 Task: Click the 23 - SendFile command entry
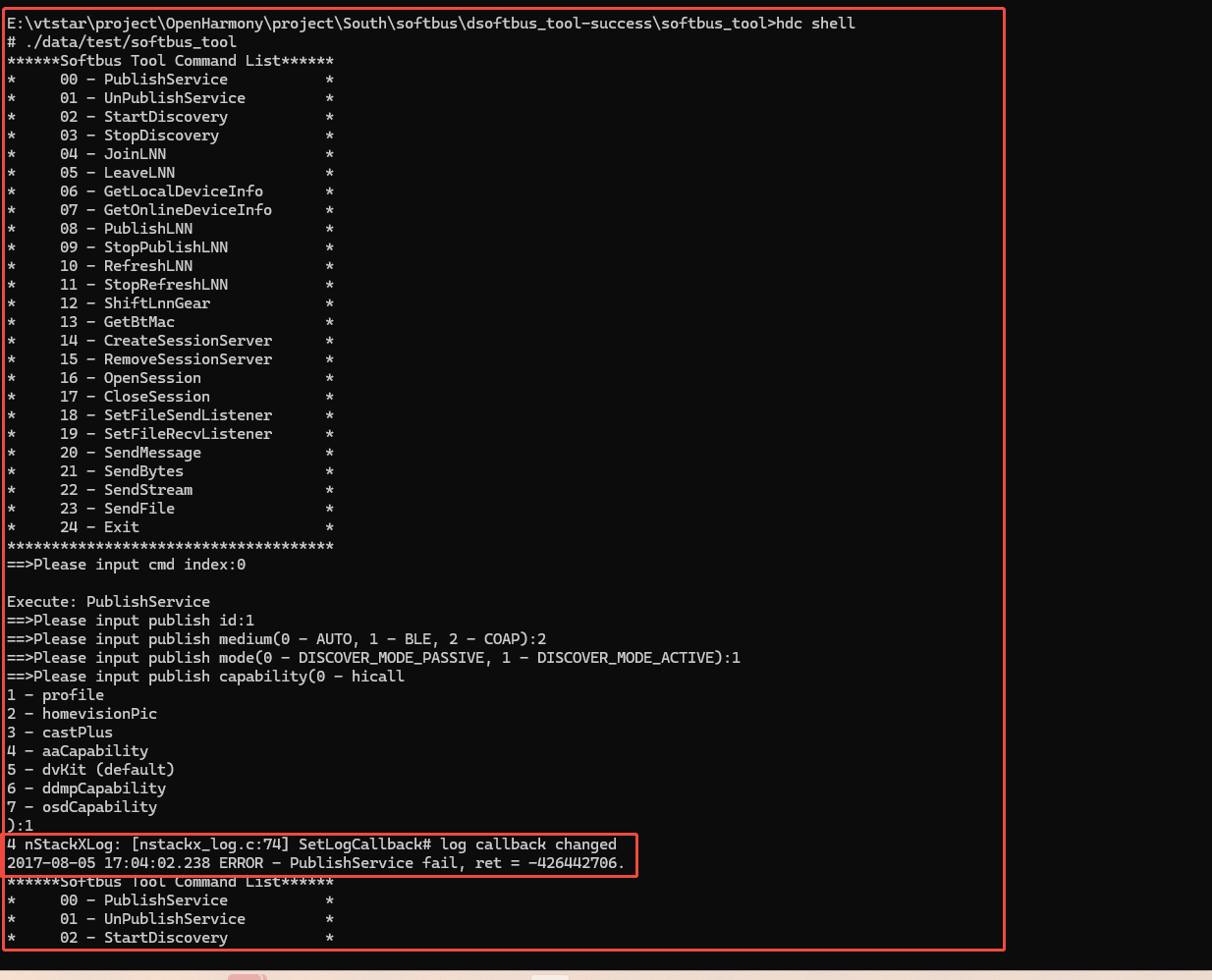click(117, 509)
